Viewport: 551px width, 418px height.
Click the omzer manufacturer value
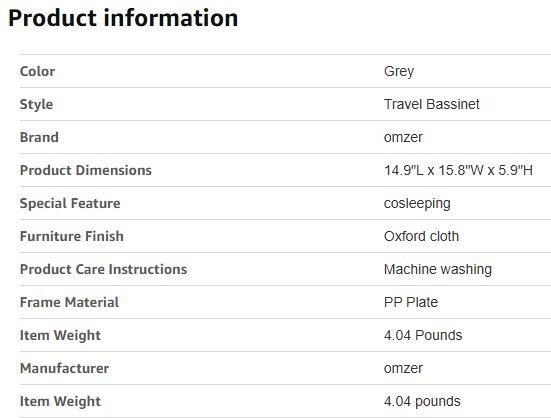tap(403, 368)
